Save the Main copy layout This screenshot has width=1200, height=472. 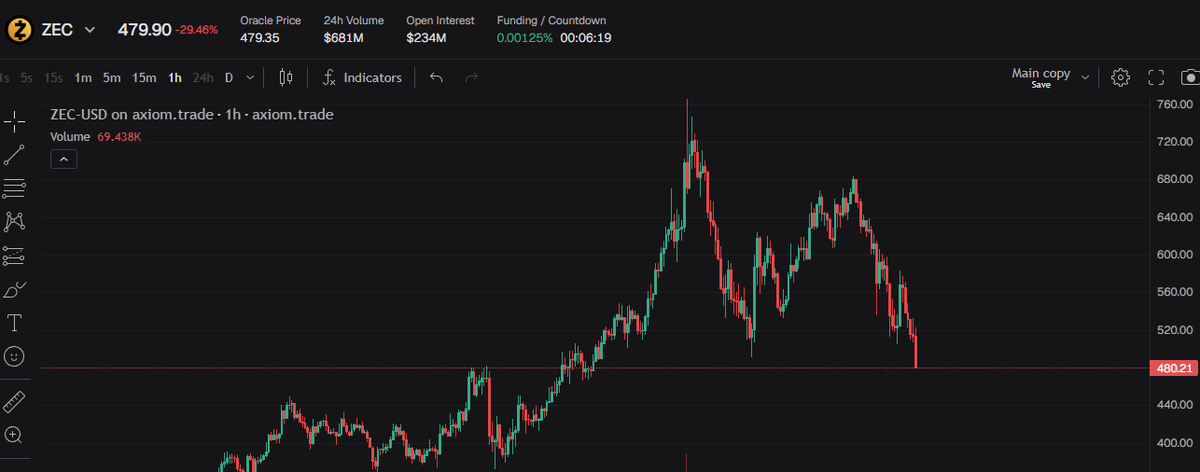(1041, 85)
